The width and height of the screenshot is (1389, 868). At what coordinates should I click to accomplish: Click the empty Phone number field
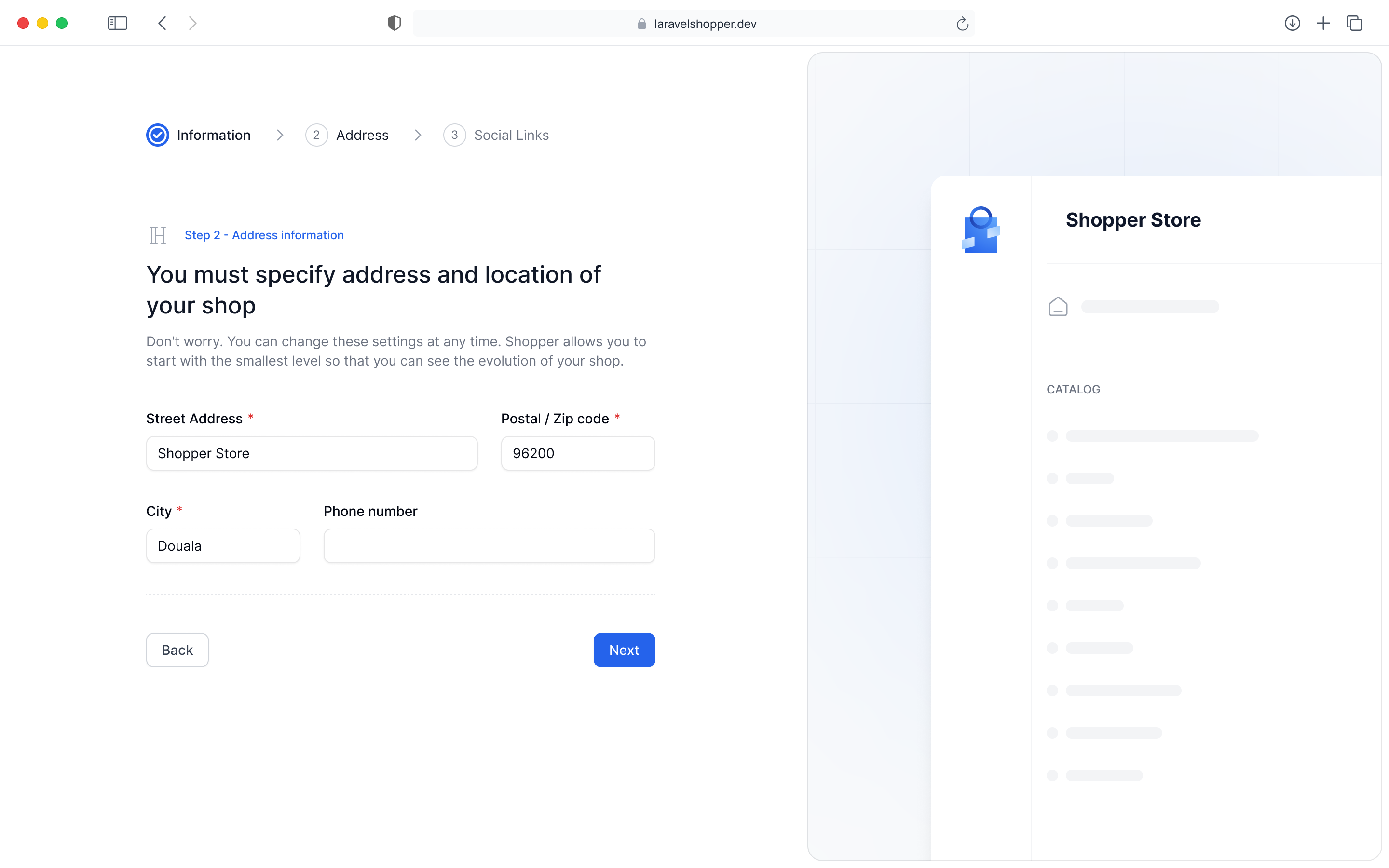point(489,545)
